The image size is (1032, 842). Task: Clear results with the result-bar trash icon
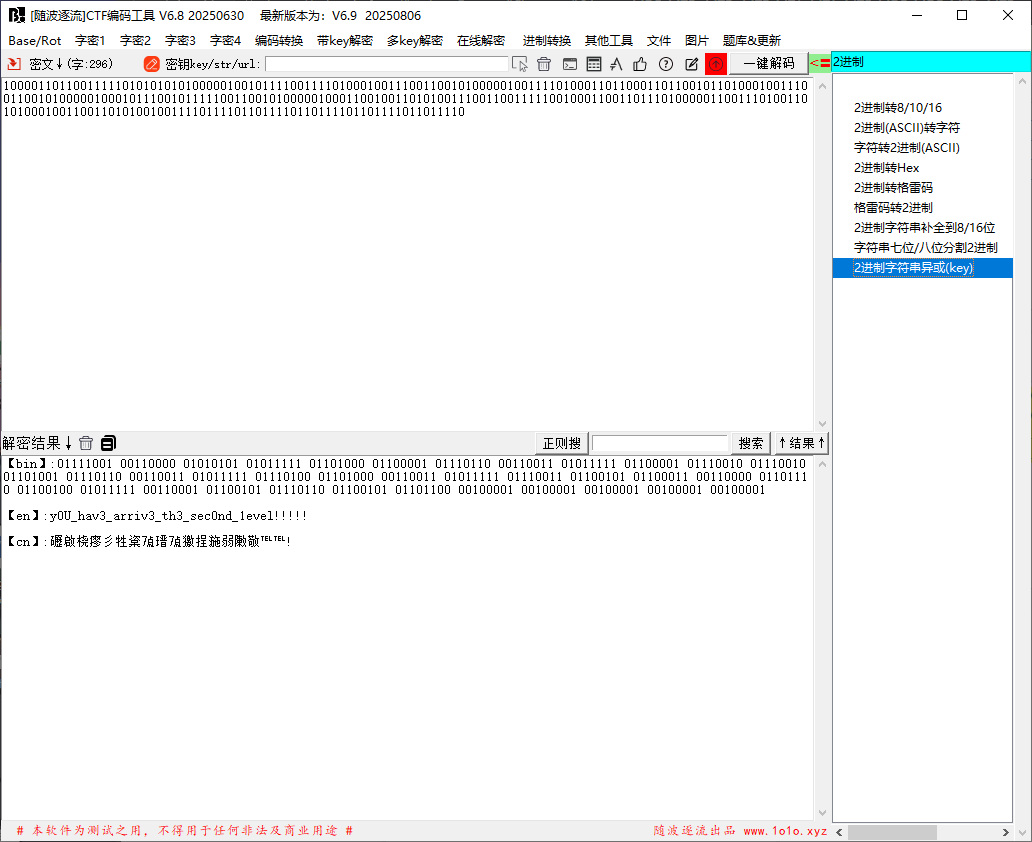(86, 443)
